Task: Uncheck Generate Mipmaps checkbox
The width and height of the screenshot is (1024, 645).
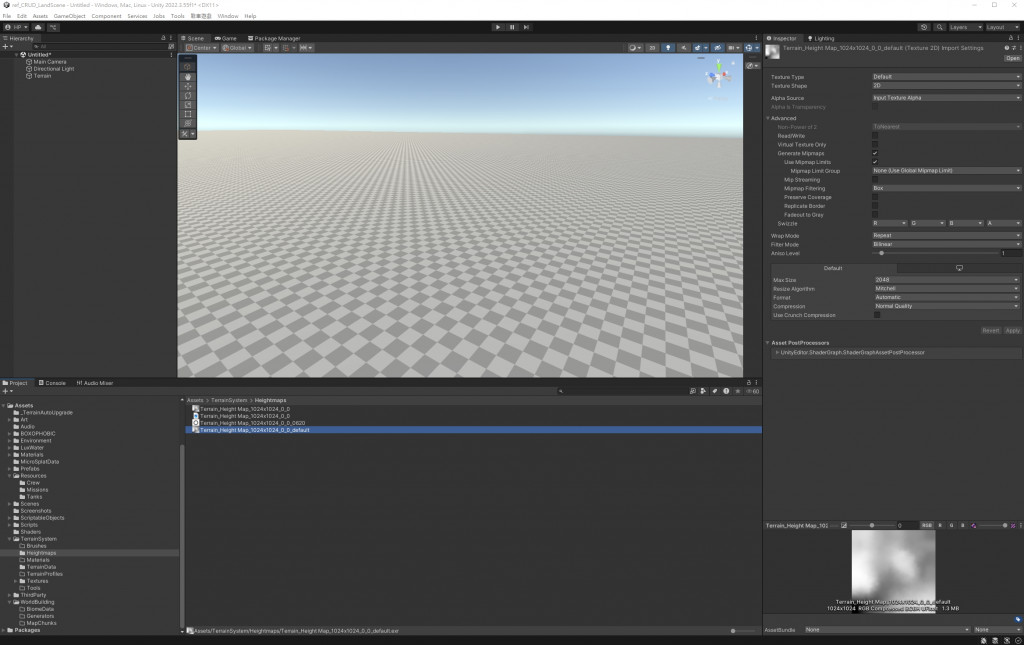Action: pyautogui.click(x=875, y=153)
